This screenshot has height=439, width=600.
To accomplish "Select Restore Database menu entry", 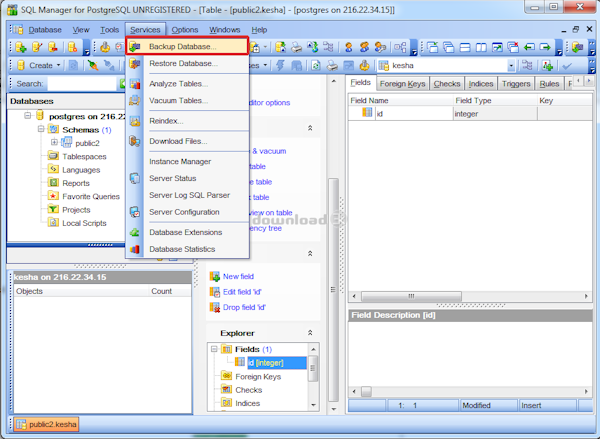I will point(183,64).
